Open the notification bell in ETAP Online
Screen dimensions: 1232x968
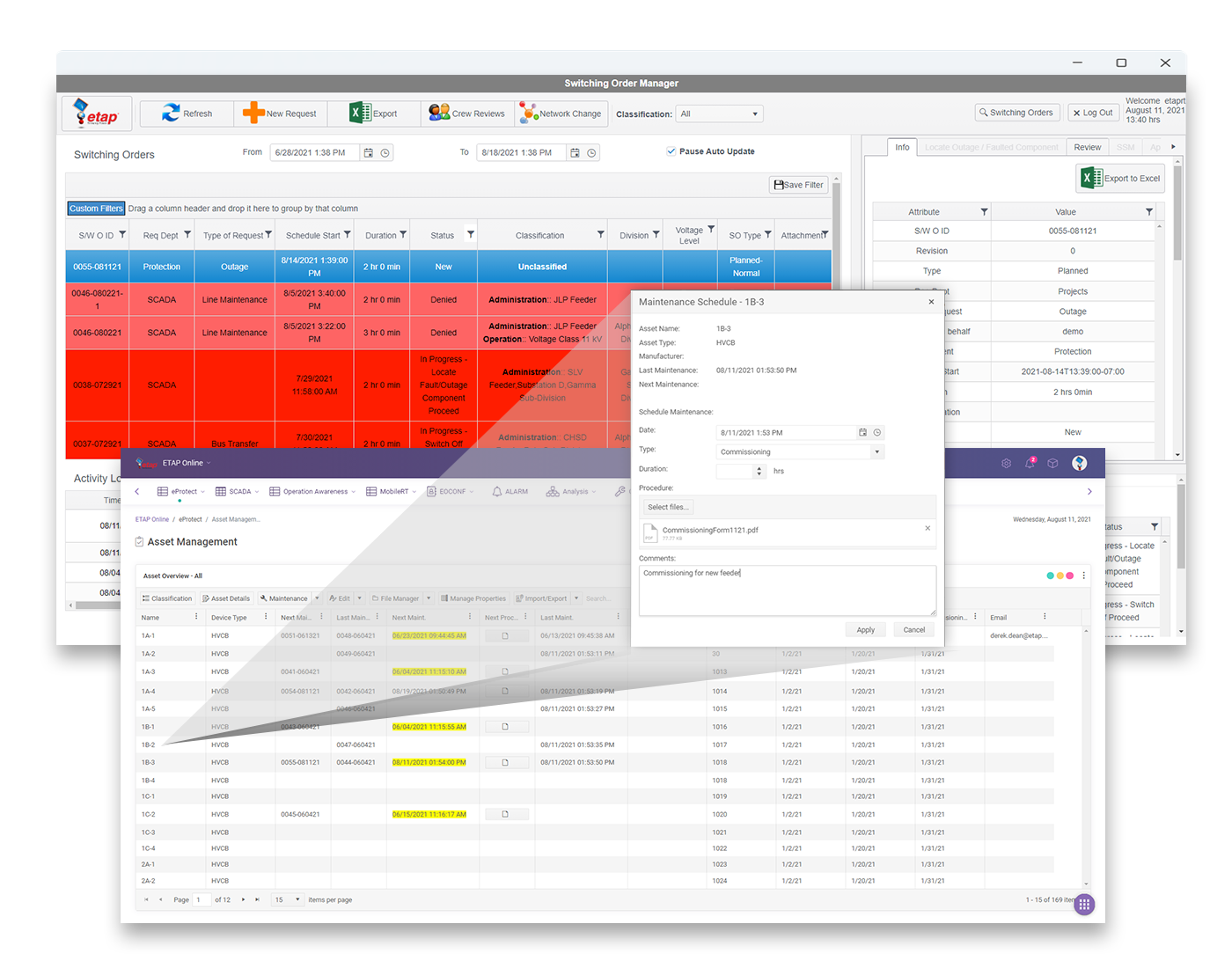point(1030,464)
